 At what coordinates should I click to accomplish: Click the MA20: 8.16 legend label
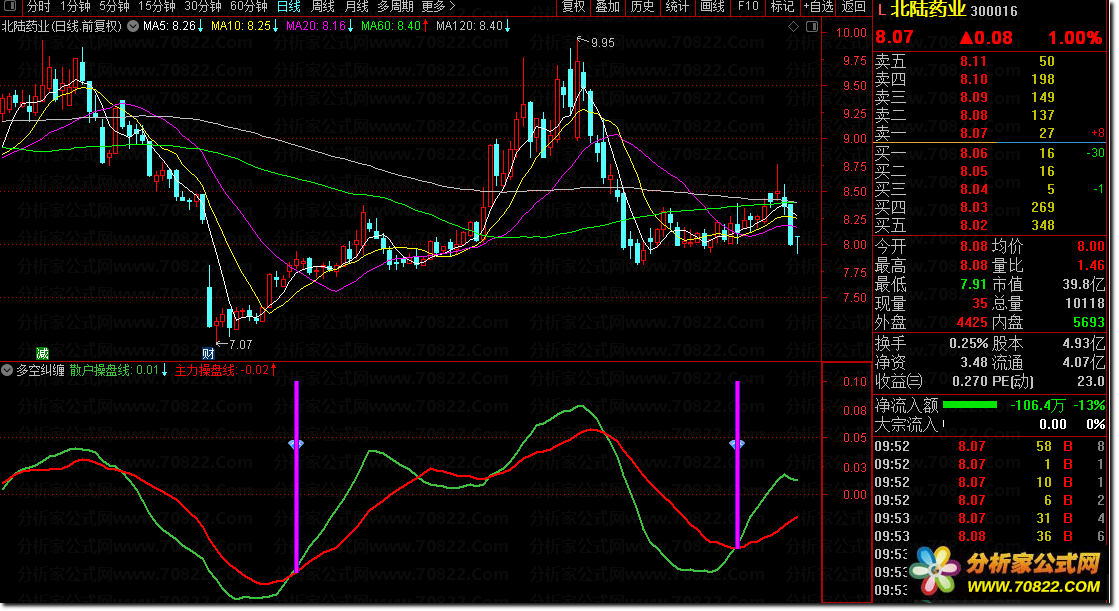pyautogui.click(x=320, y=26)
